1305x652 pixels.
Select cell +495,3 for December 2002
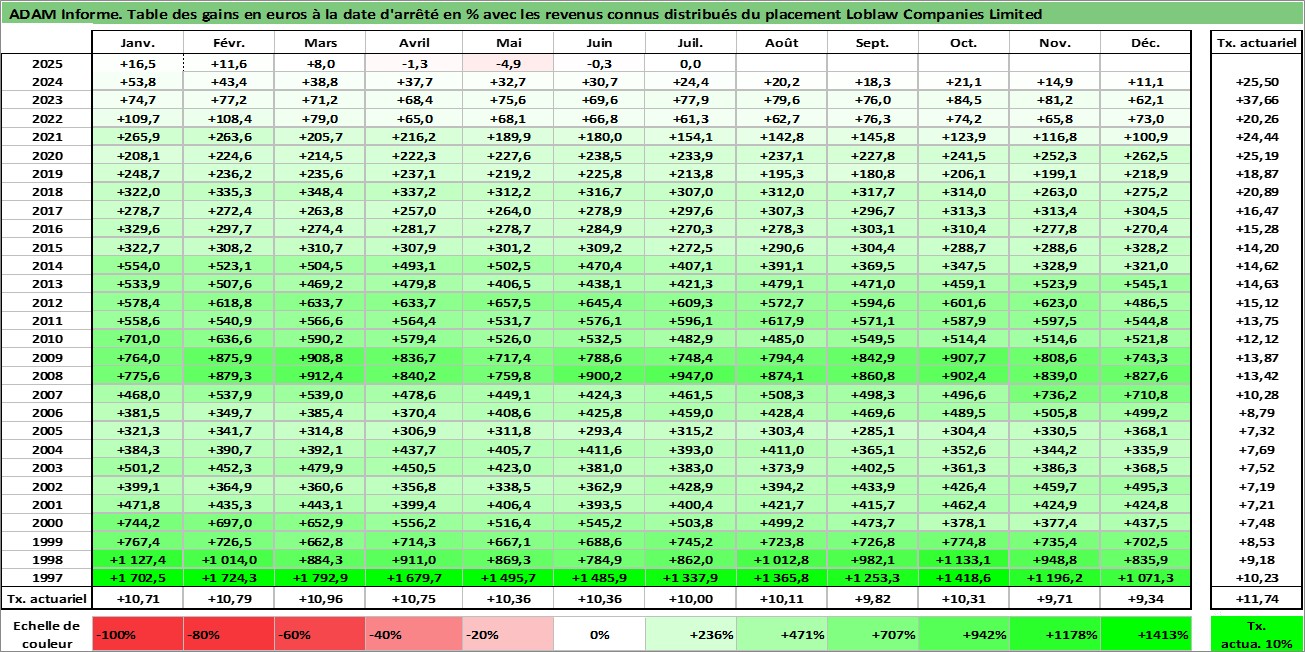coord(1146,486)
